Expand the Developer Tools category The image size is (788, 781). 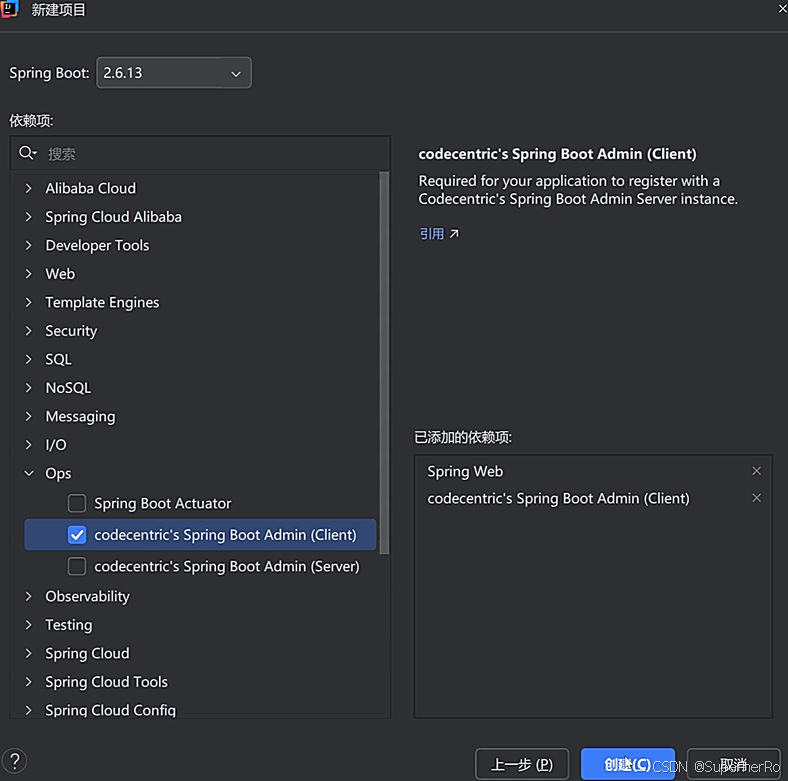pos(29,245)
